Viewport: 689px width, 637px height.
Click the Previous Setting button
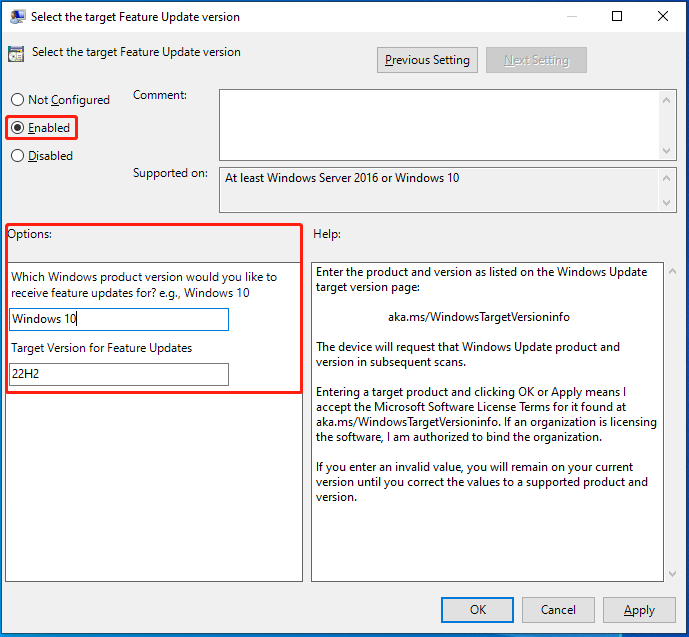point(427,60)
